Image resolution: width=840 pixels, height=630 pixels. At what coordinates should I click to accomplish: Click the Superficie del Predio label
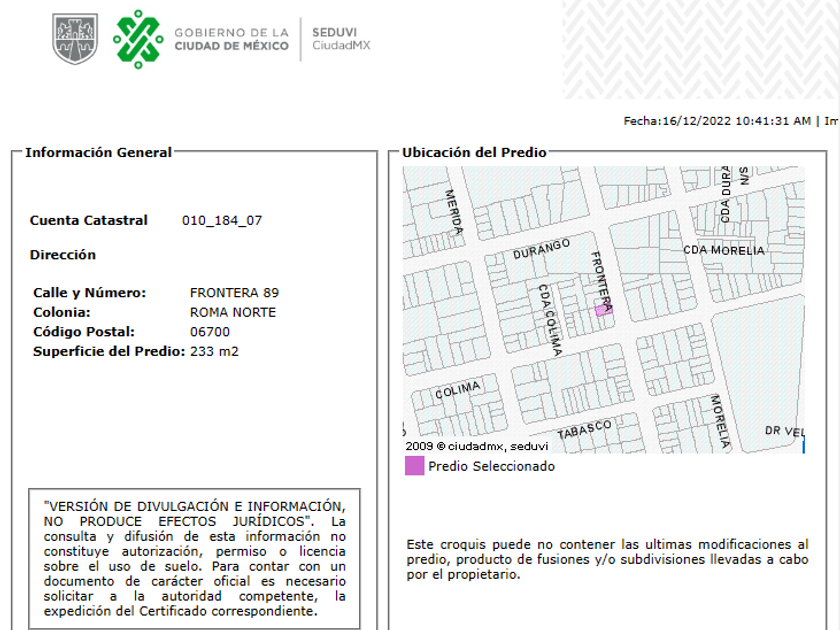tap(109, 351)
